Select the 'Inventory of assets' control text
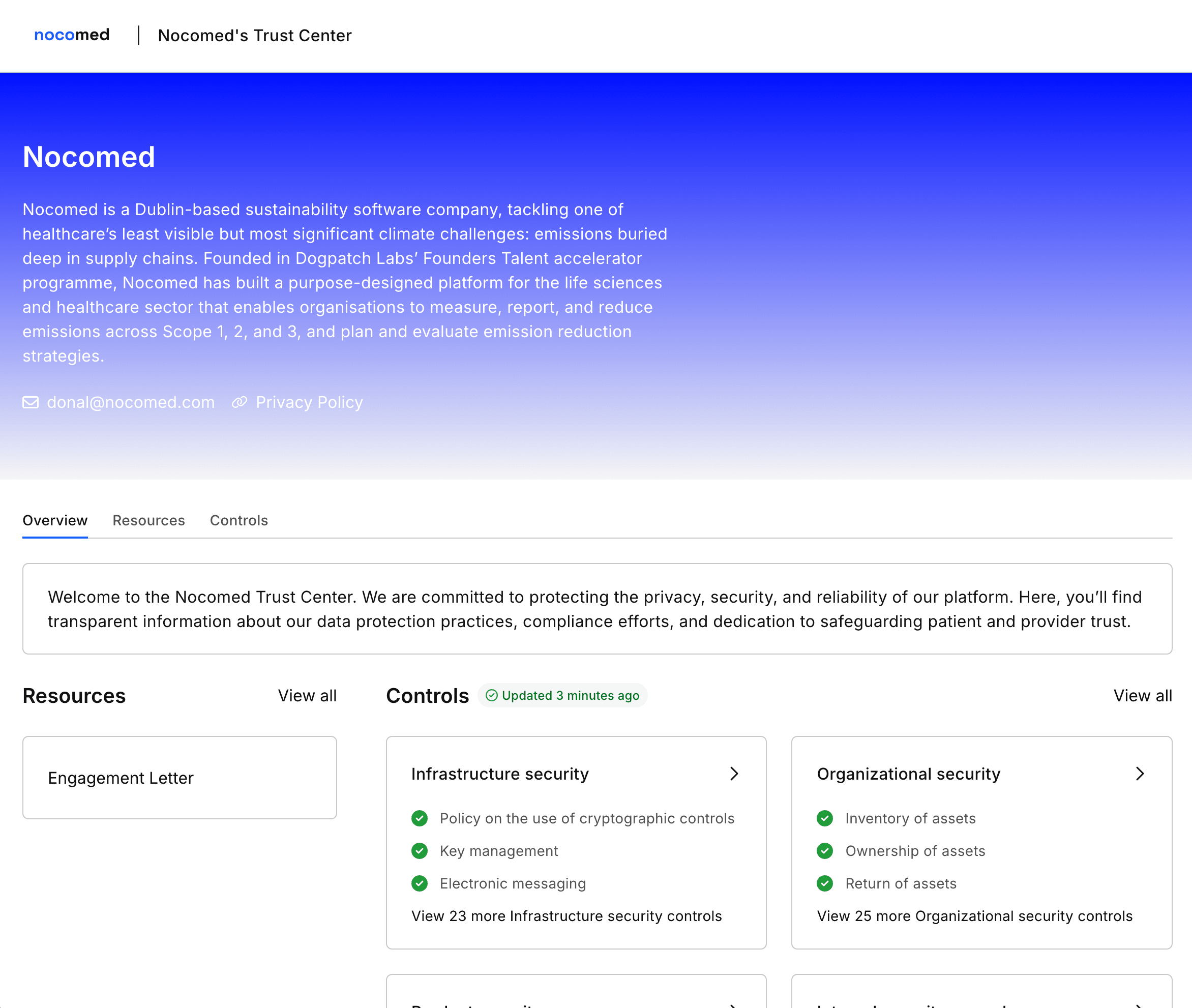 910,818
